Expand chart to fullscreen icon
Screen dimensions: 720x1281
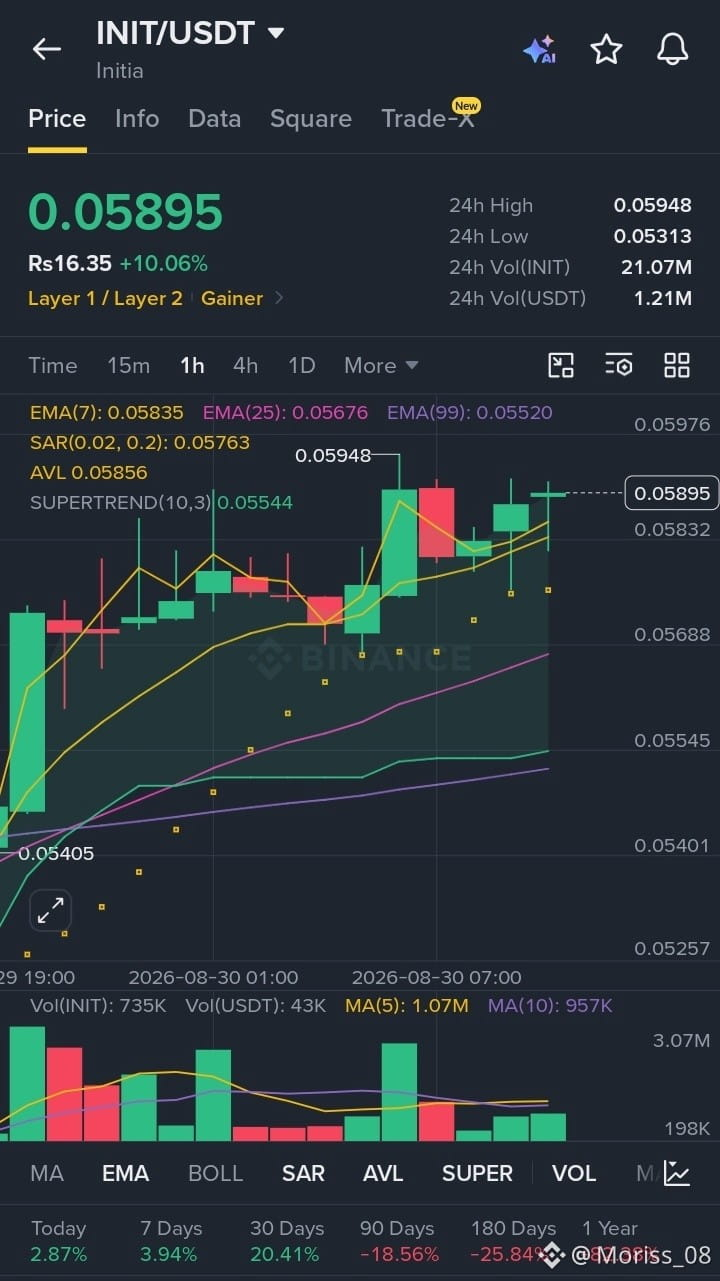(x=50, y=910)
